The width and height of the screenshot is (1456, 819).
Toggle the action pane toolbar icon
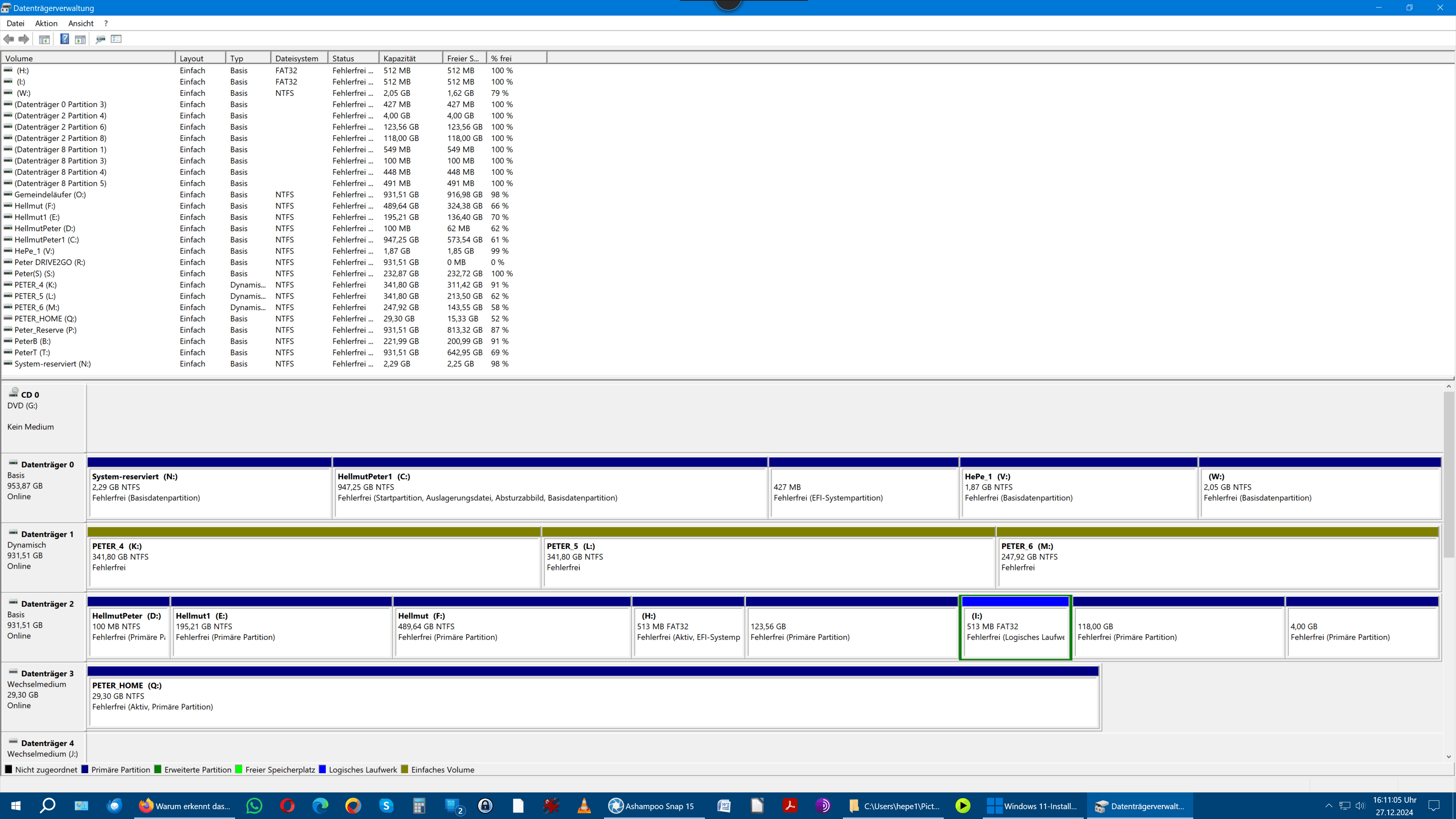[80, 39]
